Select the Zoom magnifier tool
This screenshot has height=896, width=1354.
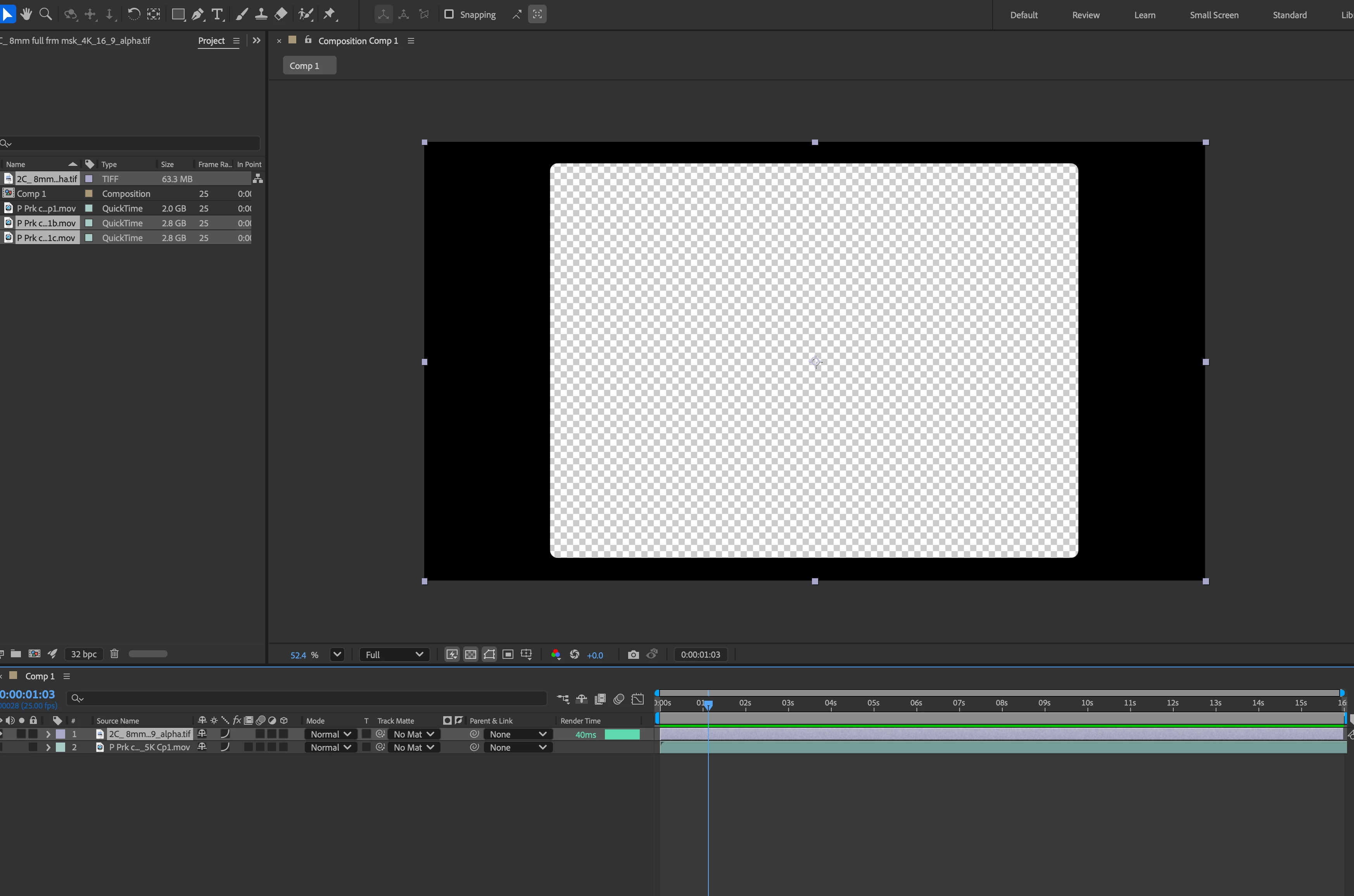click(x=46, y=14)
